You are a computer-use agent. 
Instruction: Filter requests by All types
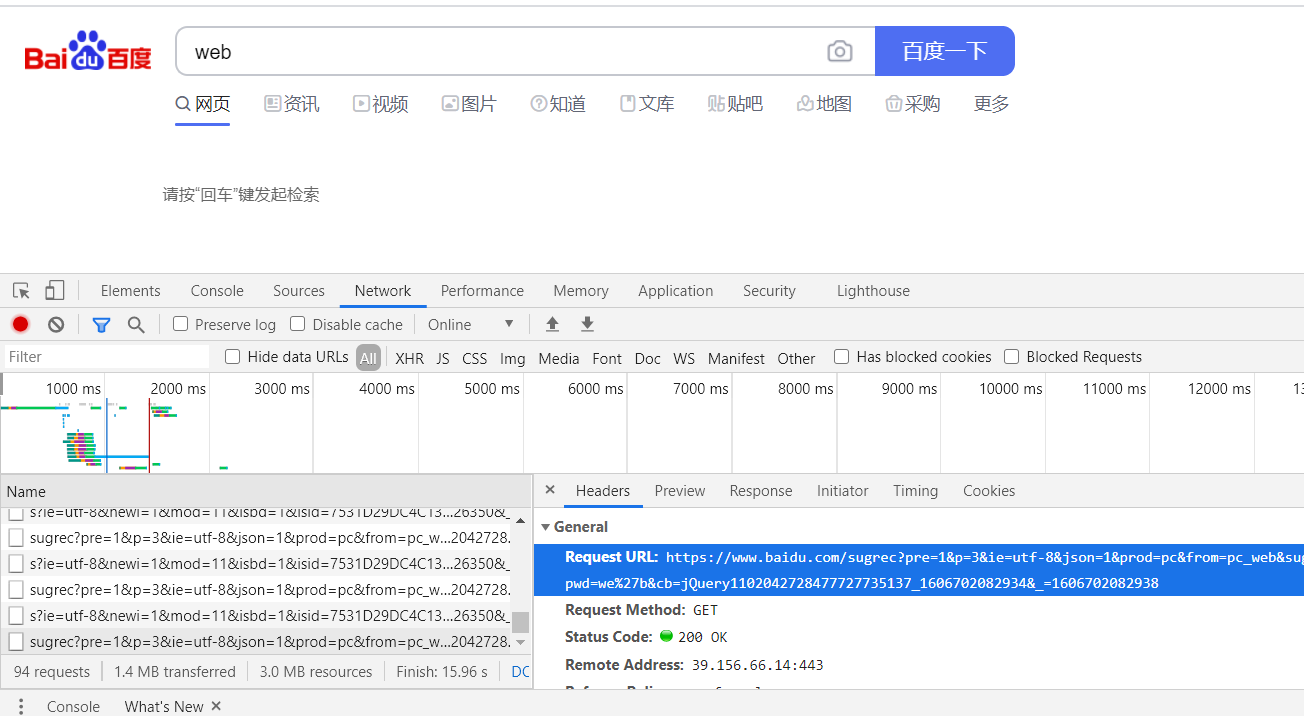point(369,358)
